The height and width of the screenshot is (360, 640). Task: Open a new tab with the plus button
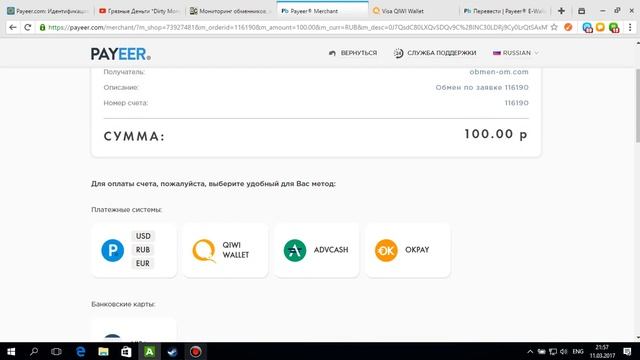point(561,11)
